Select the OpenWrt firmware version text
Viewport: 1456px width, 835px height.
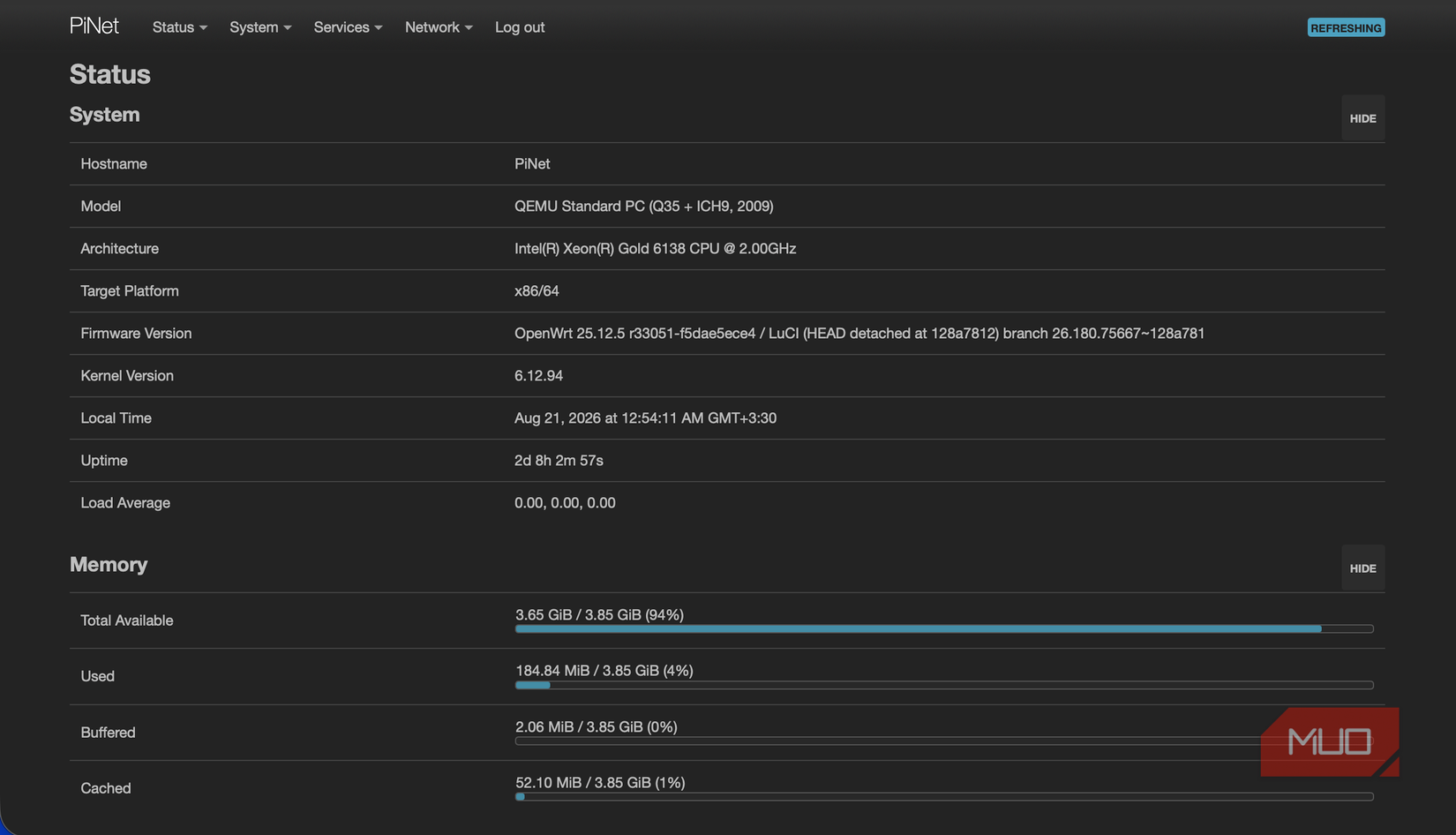pos(859,334)
